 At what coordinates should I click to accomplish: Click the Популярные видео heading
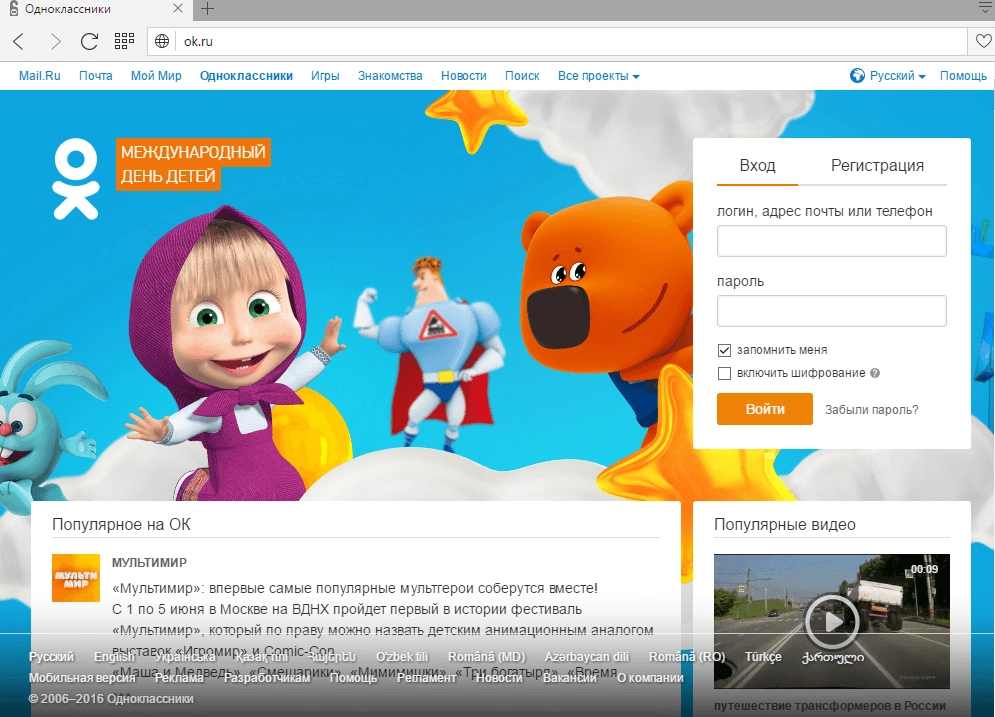(785, 524)
